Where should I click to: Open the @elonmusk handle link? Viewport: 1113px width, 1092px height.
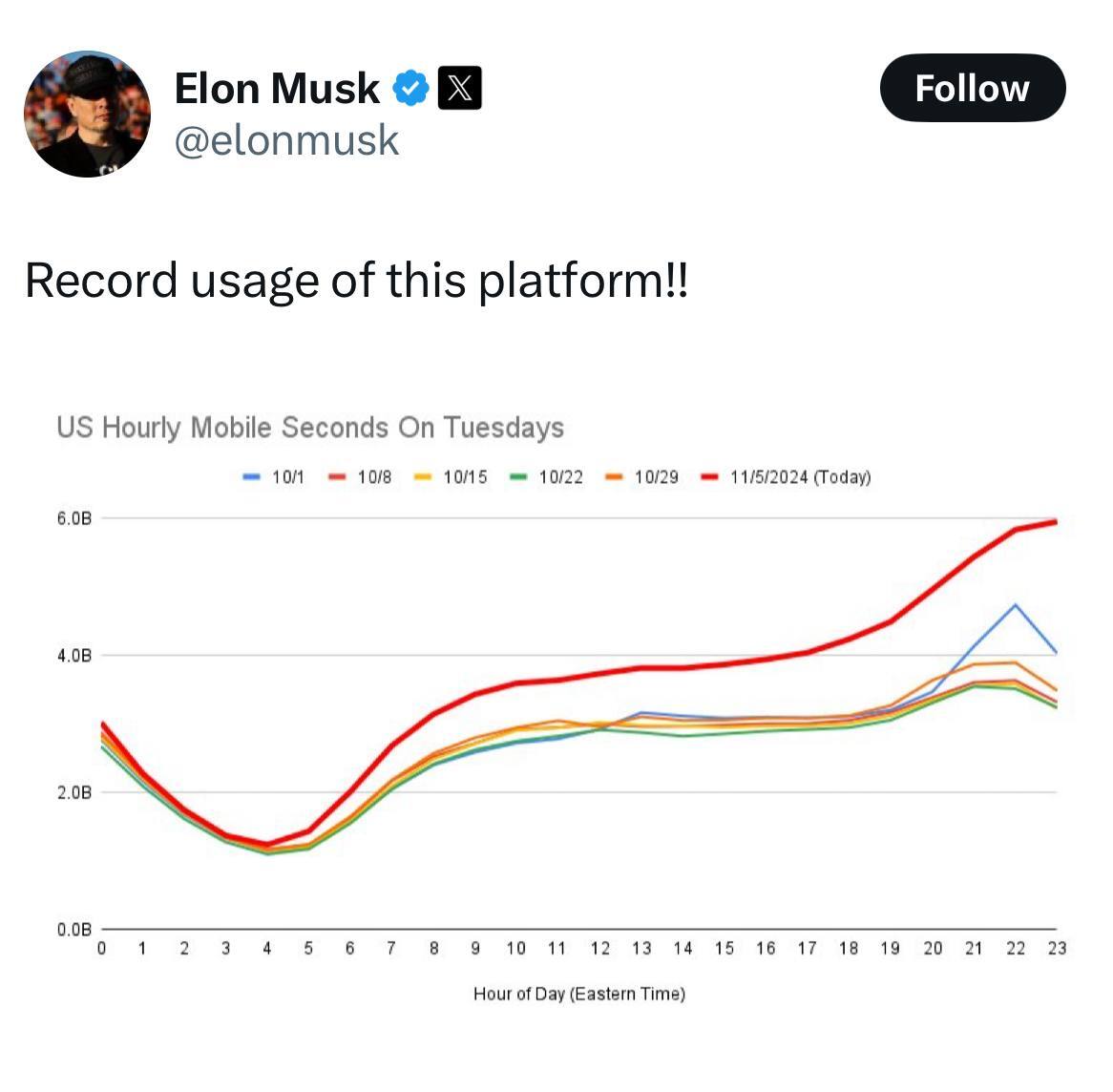point(286,140)
